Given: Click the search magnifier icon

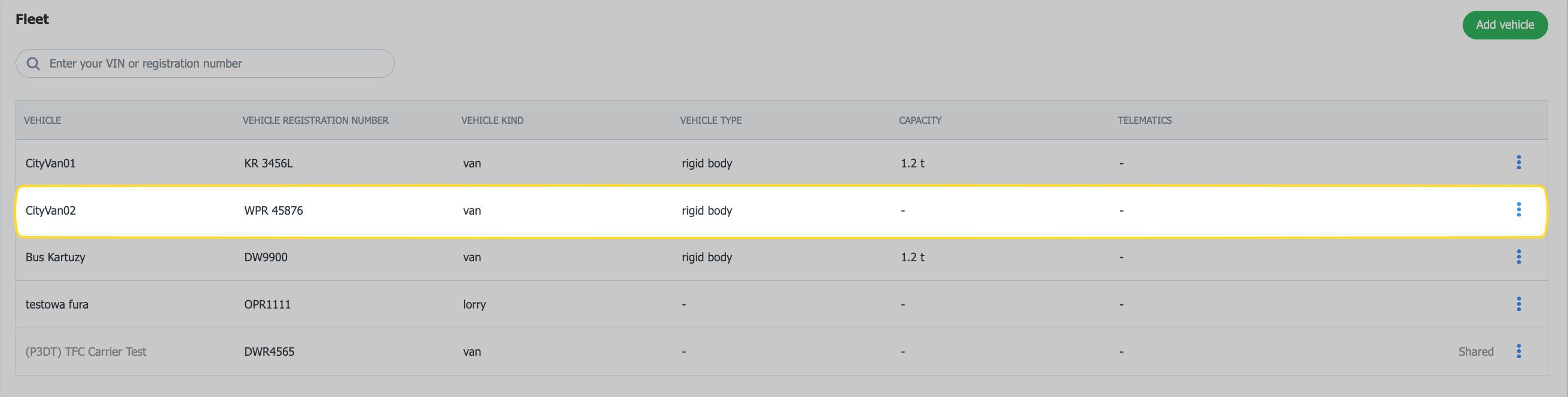Looking at the screenshot, I should pos(33,64).
